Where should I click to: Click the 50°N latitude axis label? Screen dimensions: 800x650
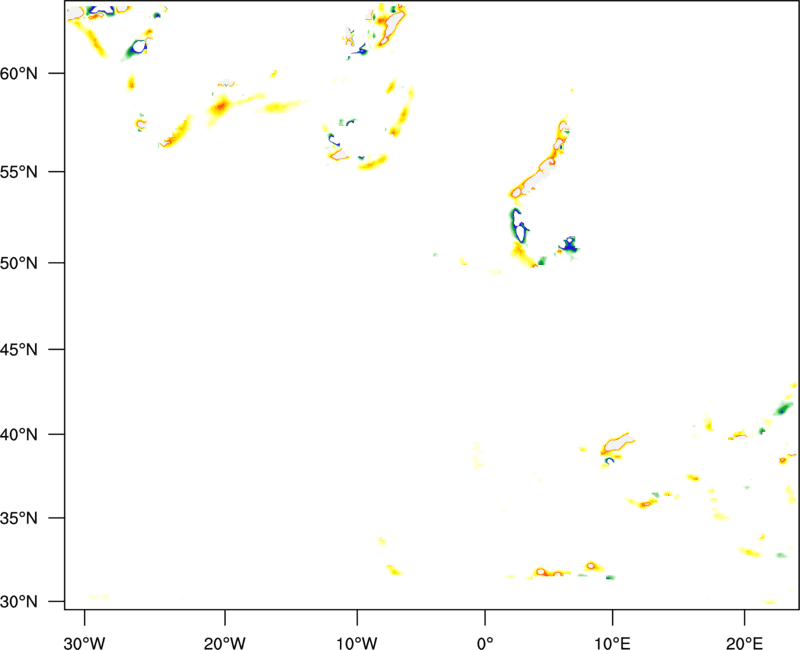tap(19, 263)
